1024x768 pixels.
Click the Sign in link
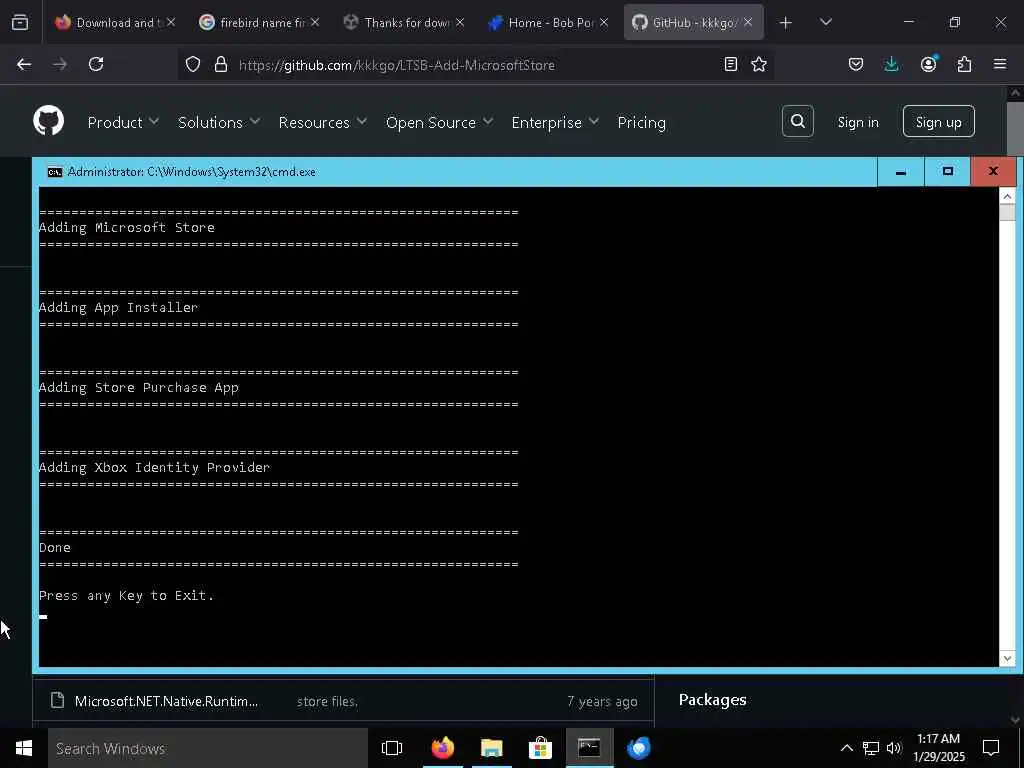click(858, 122)
